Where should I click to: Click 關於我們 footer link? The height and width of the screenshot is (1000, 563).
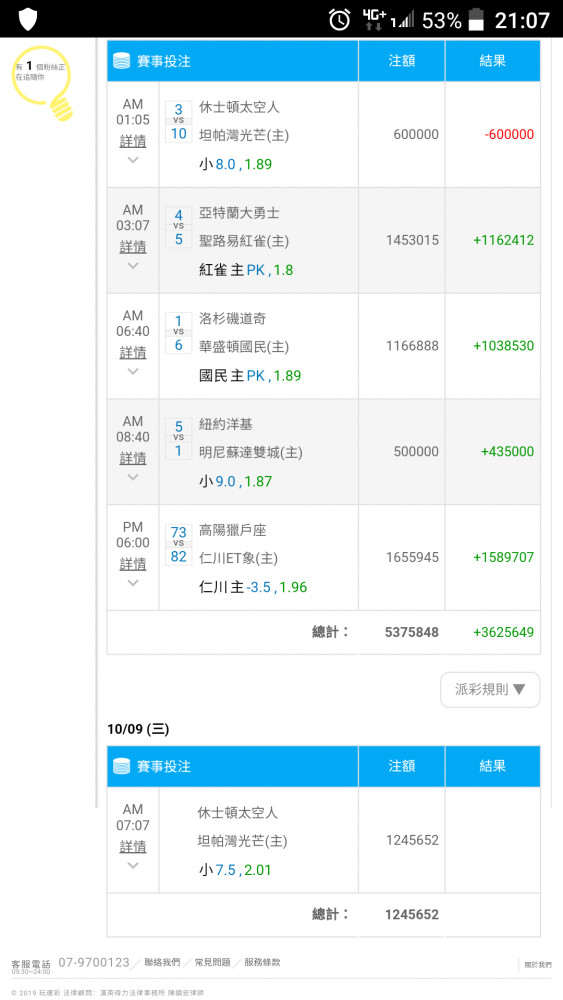538,966
